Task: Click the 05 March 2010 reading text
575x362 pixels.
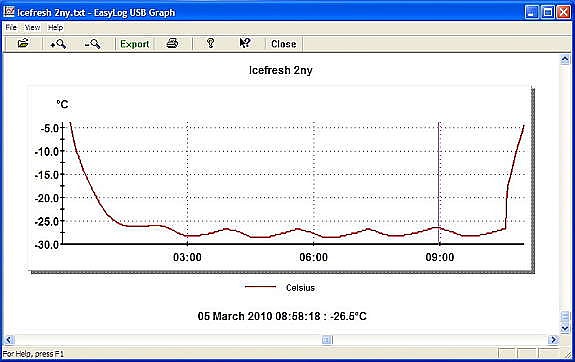Action: click(x=282, y=316)
